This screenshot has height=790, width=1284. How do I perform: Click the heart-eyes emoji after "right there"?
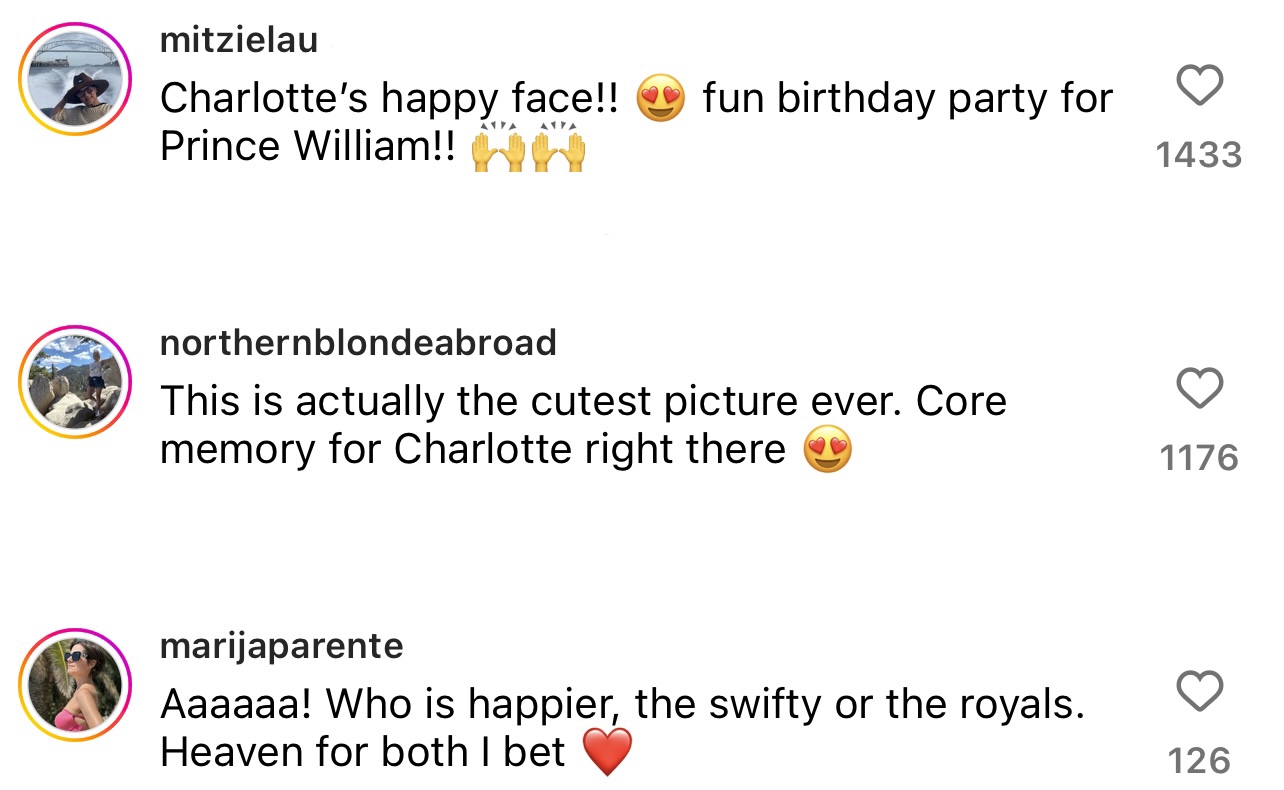(828, 451)
